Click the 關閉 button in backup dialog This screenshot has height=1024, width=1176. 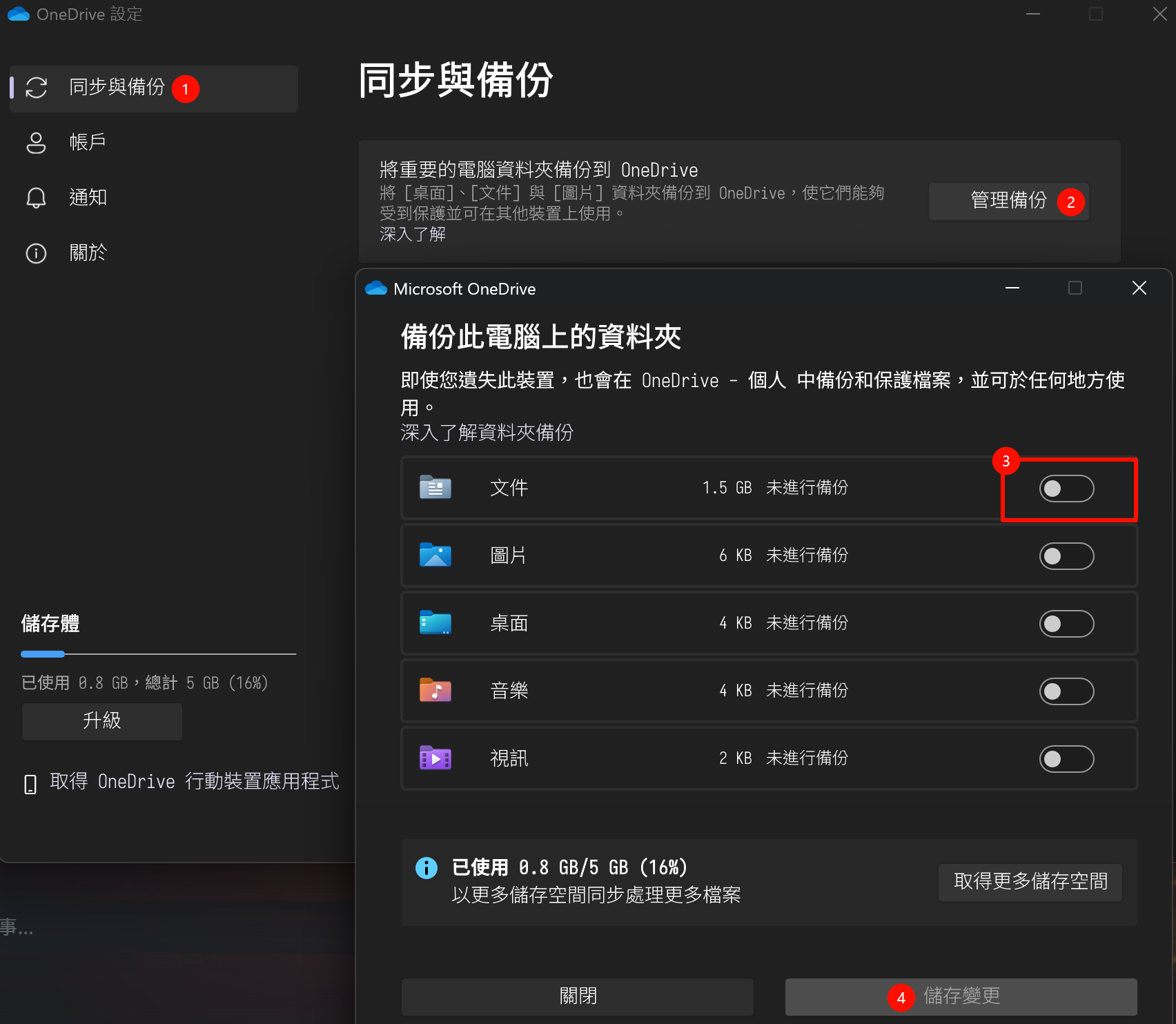(x=578, y=996)
